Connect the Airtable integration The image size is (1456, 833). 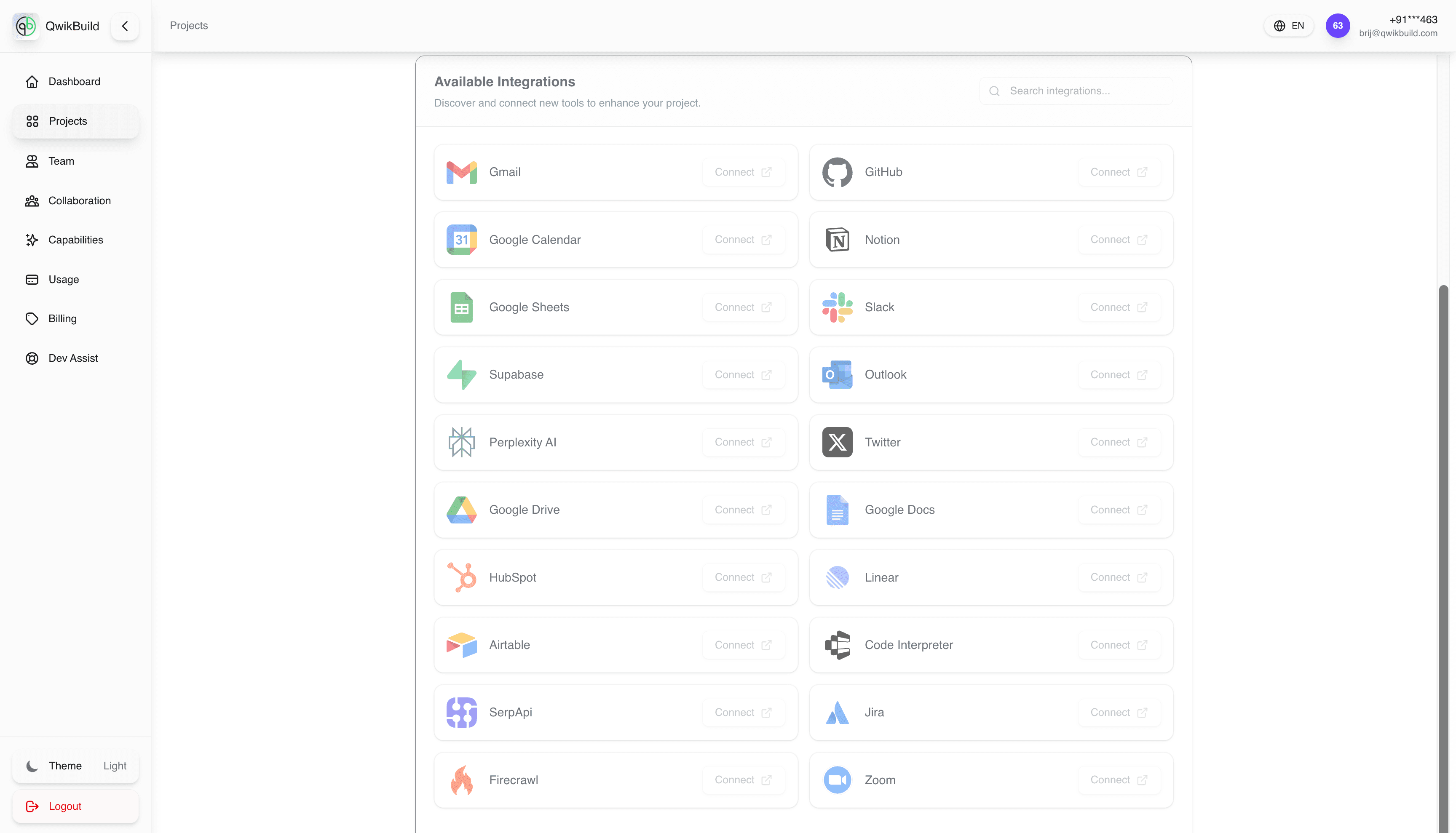tap(743, 645)
